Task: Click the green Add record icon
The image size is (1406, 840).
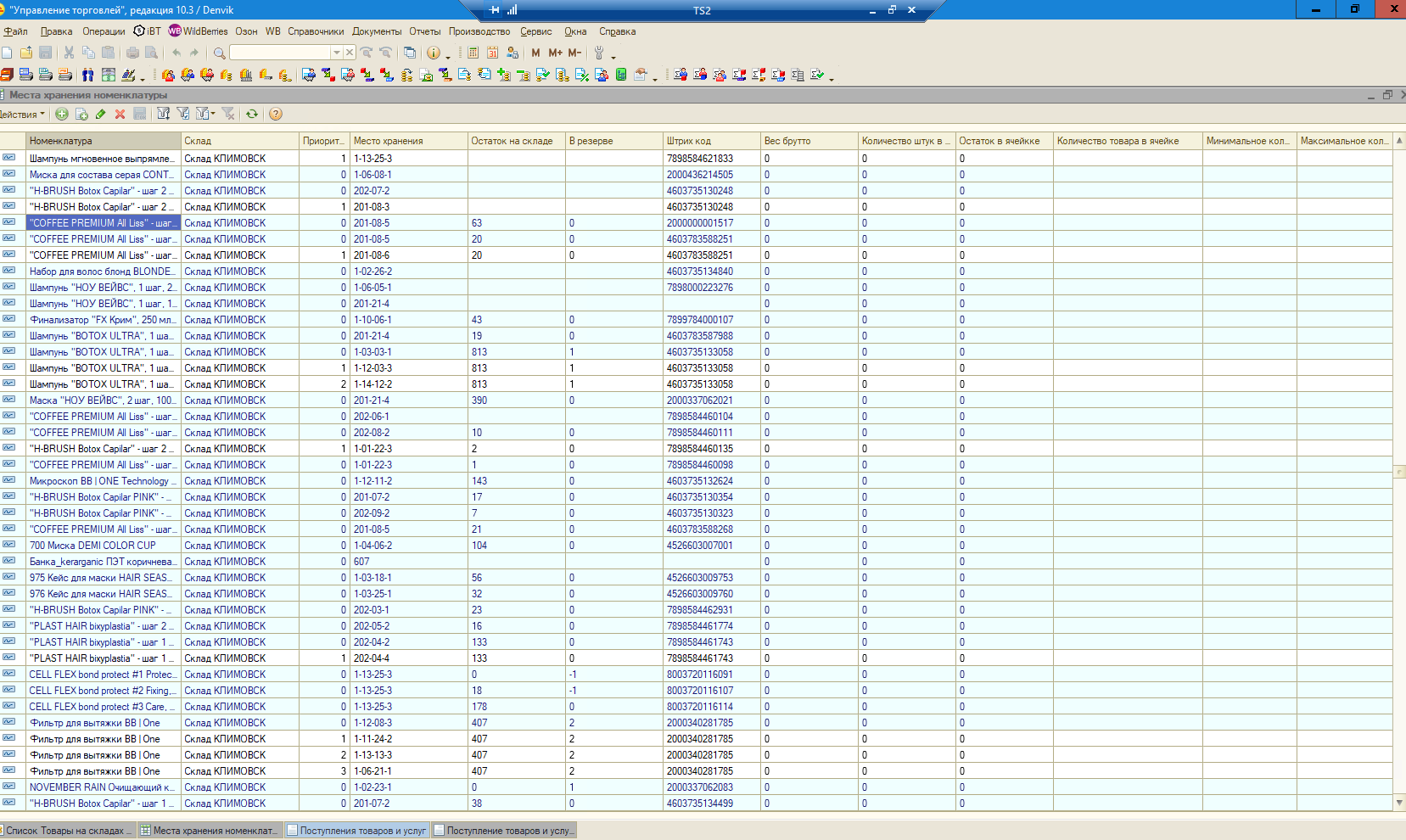Action: tap(62, 114)
